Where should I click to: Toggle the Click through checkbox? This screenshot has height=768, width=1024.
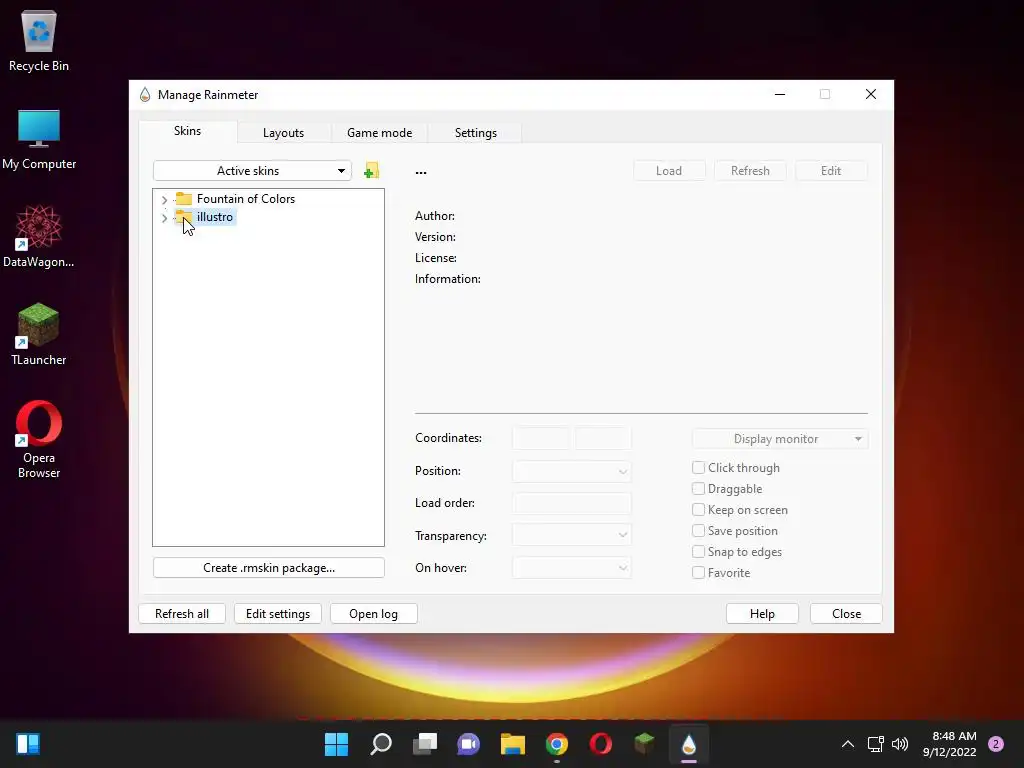698,468
